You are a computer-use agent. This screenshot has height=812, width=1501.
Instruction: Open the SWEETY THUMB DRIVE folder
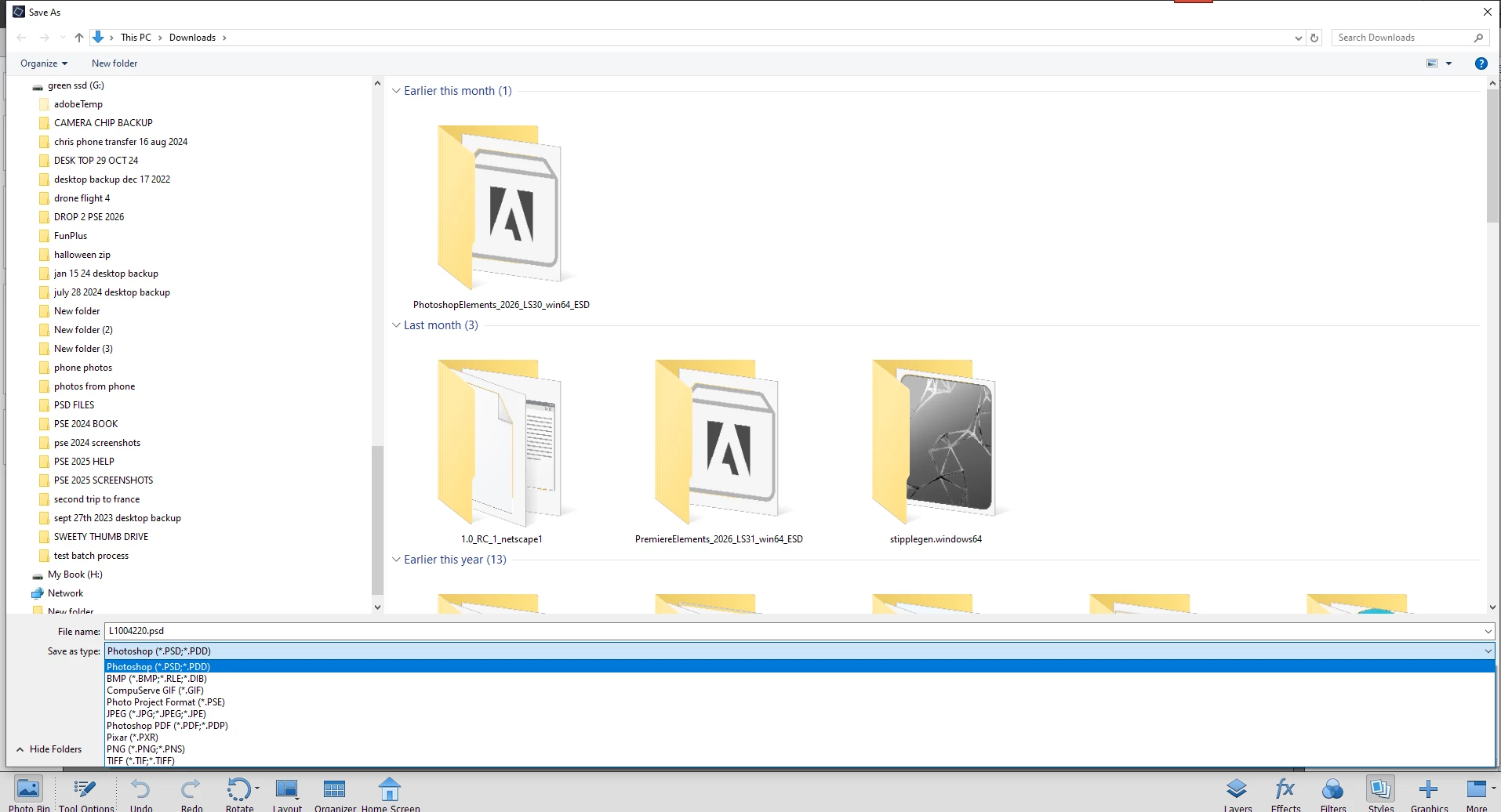click(100, 537)
